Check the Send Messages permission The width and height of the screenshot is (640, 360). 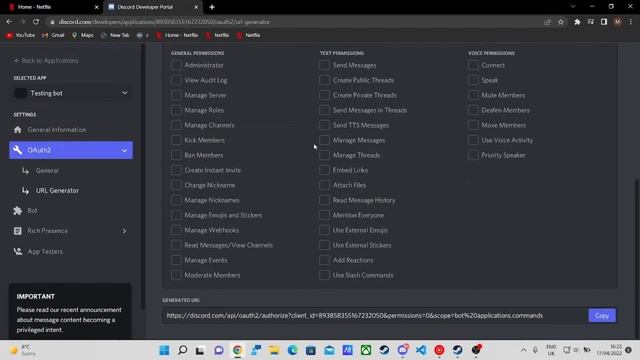click(x=324, y=65)
